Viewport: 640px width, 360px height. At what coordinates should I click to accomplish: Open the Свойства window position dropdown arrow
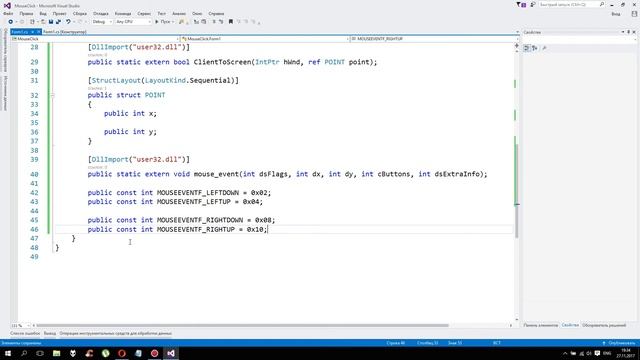click(x=623, y=32)
